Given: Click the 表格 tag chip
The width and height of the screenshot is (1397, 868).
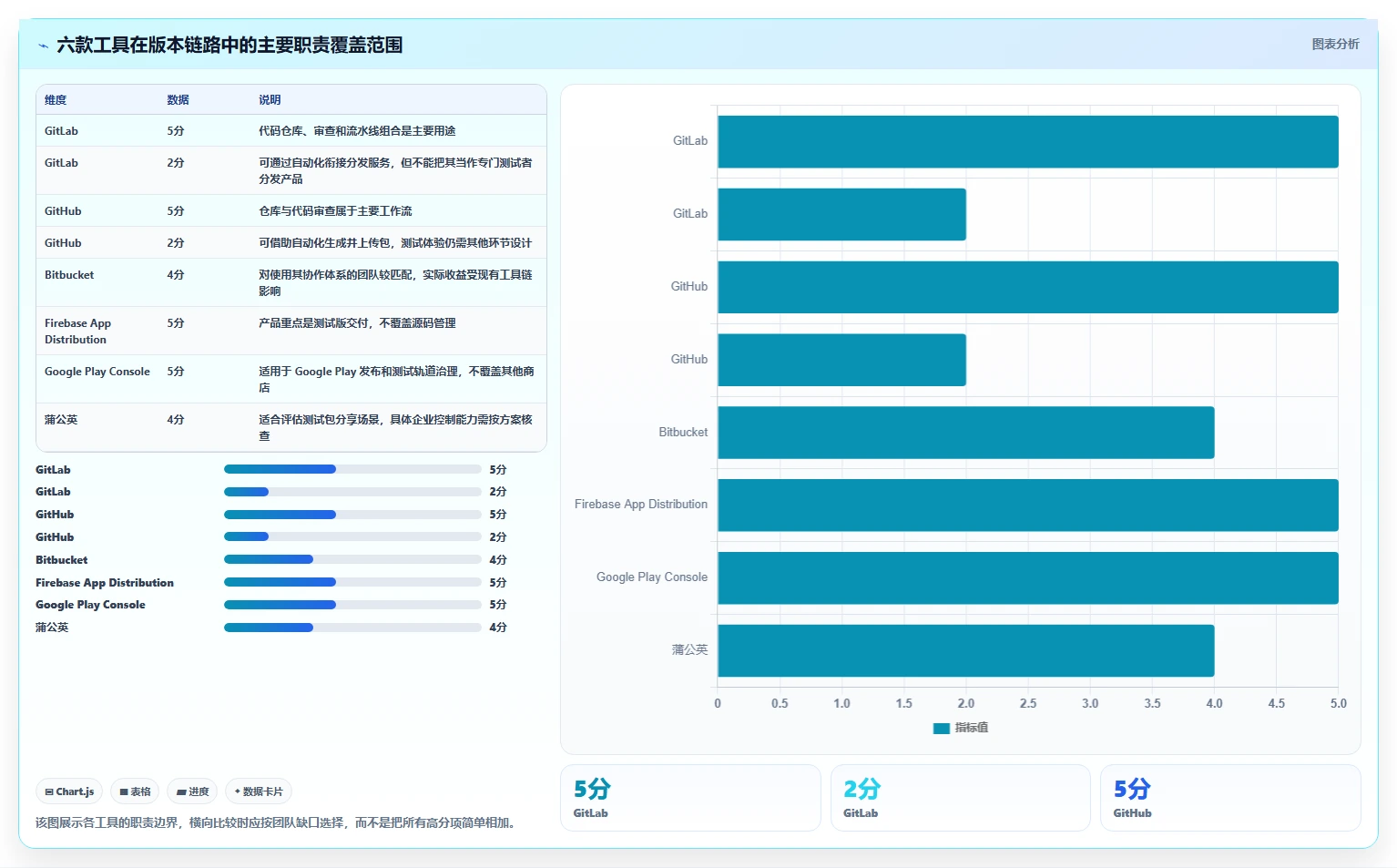Looking at the screenshot, I should coord(135,791).
